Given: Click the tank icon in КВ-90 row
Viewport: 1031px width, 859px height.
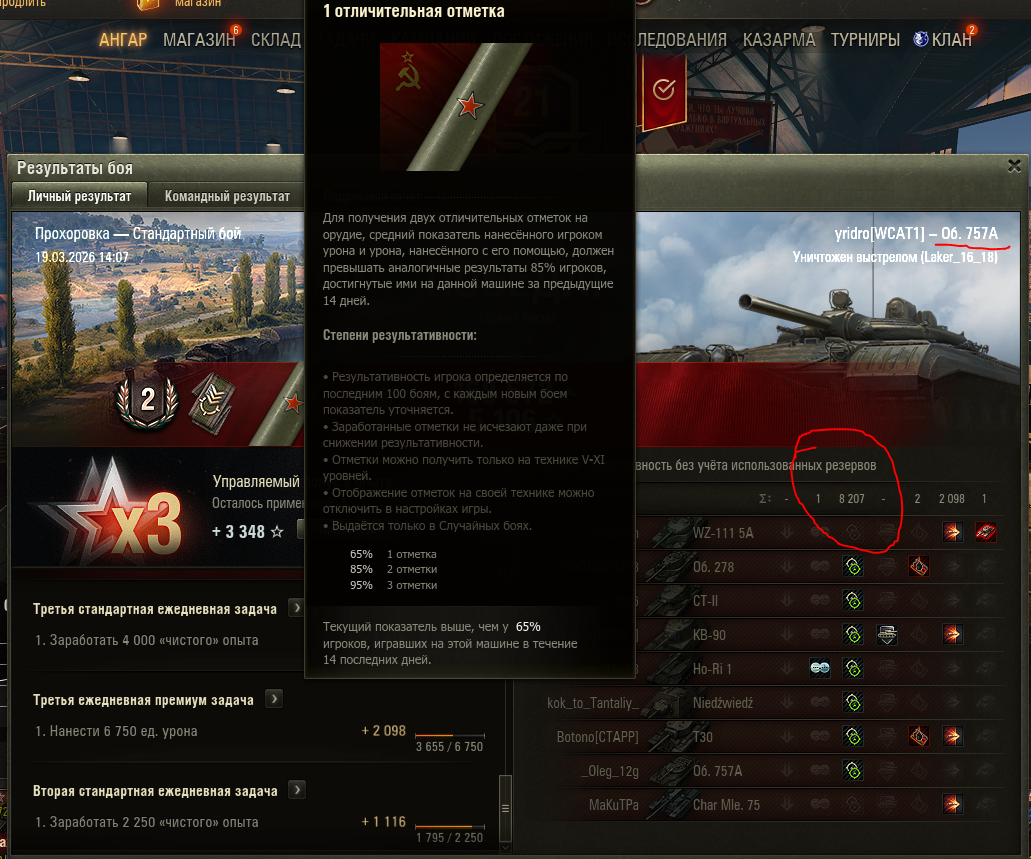Looking at the screenshot, I should 886,635.
